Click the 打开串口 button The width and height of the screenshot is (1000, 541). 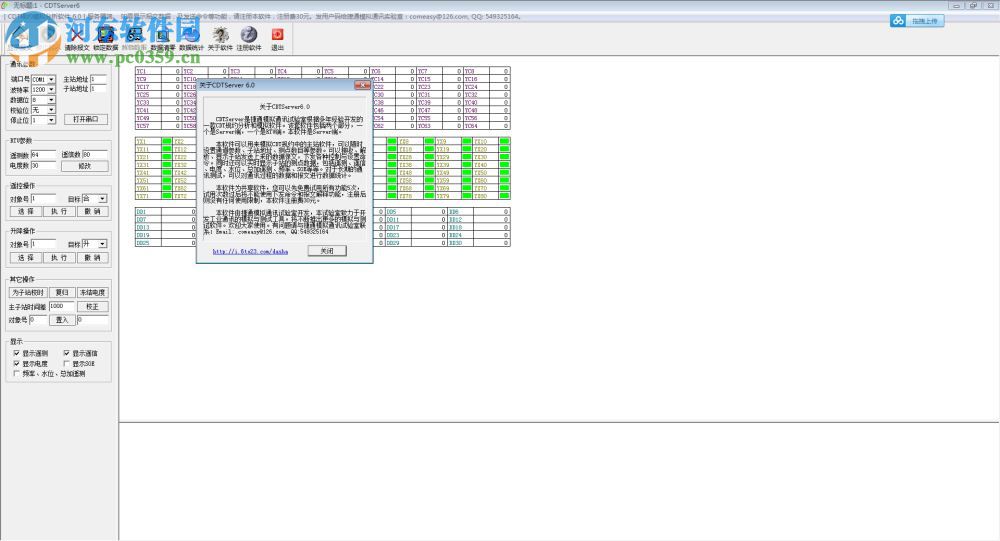coord(85,119)
